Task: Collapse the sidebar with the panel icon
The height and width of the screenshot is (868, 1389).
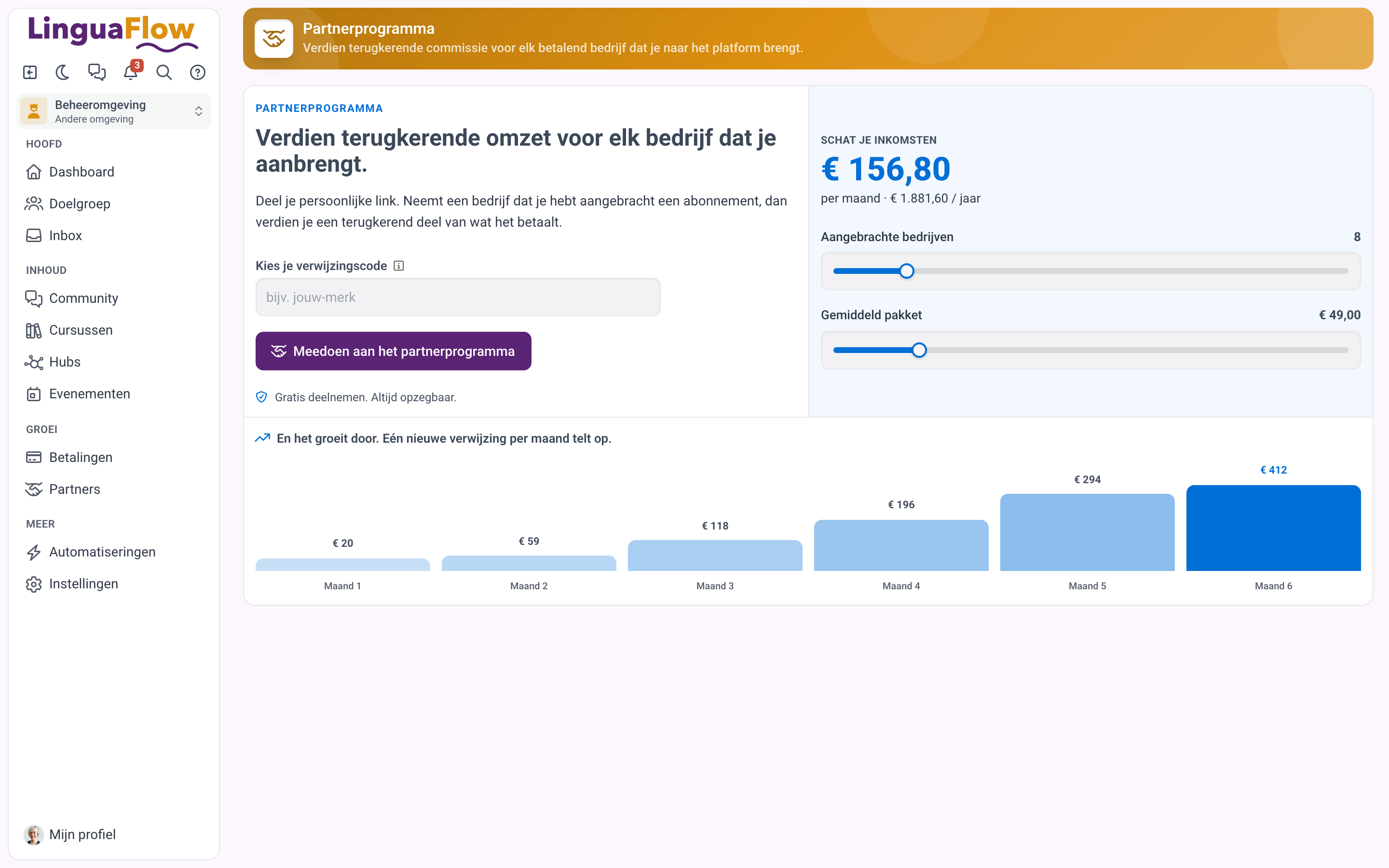Action: [x=30, y=72]
